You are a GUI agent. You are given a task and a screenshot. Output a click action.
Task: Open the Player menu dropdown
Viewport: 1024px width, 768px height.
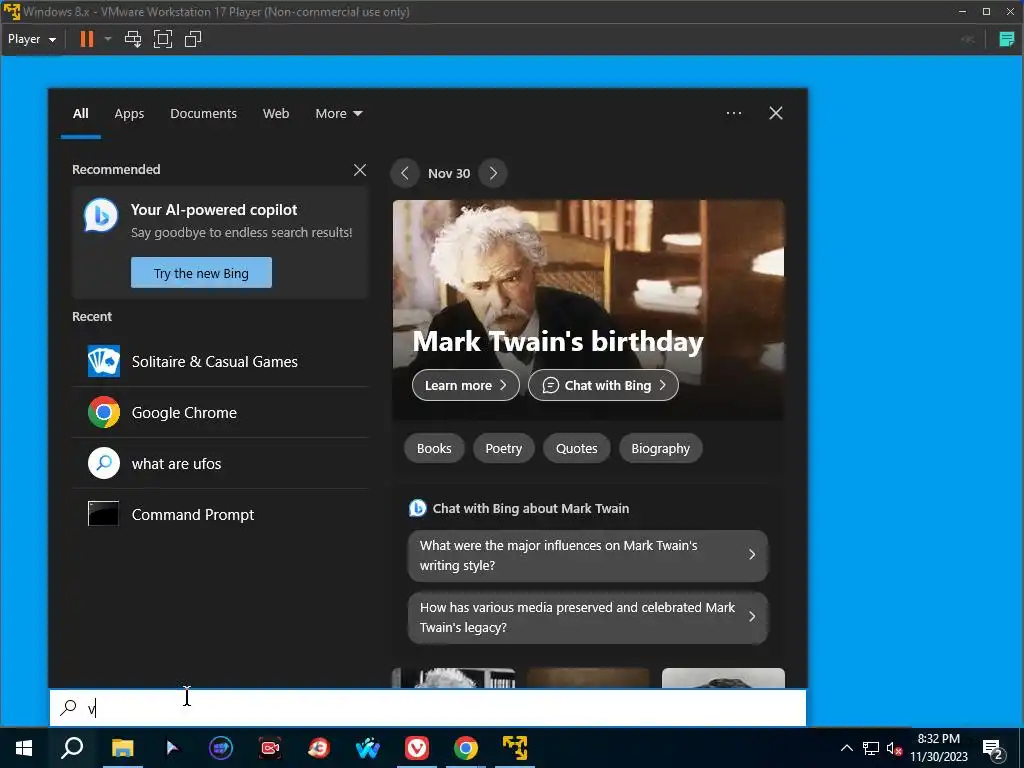click(x=31, y=39)
